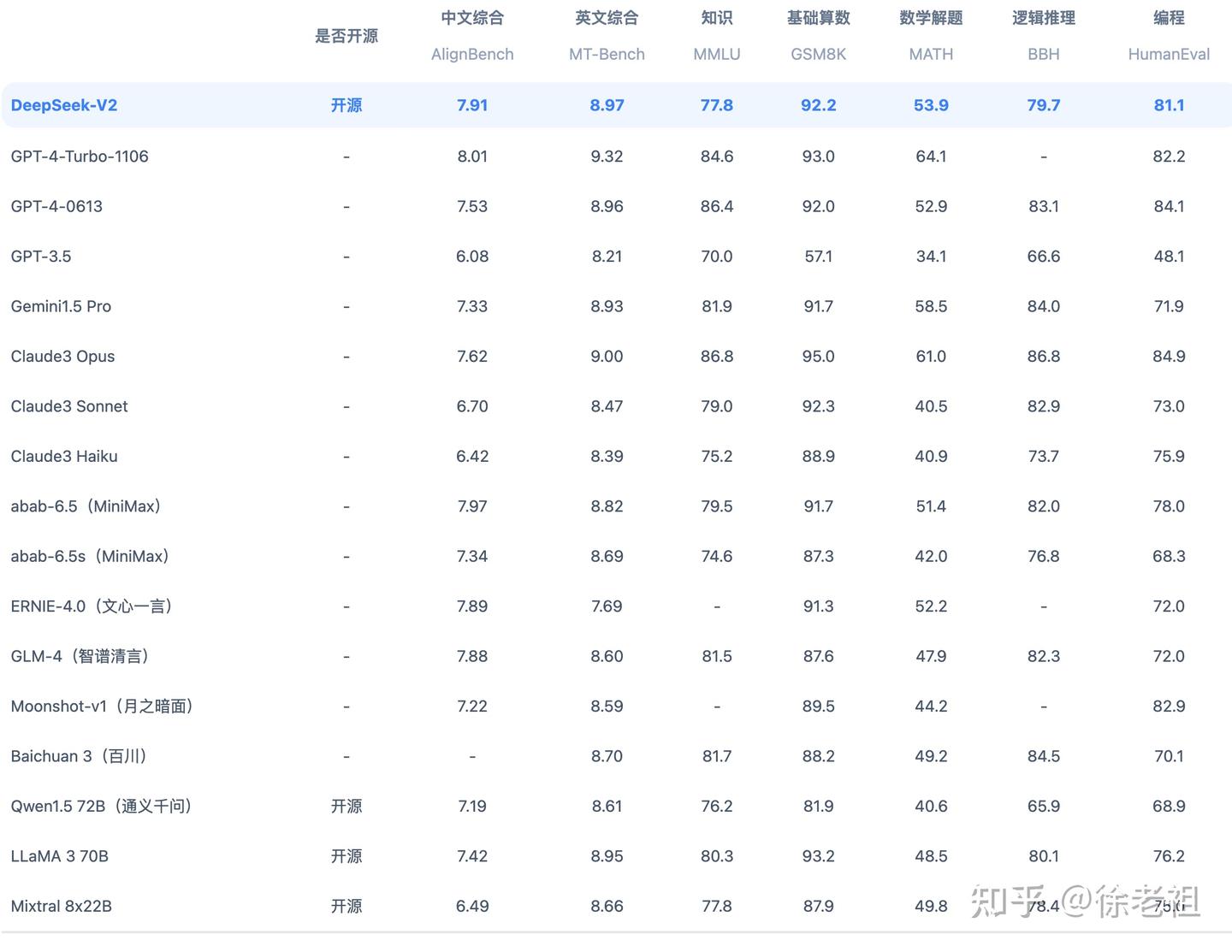The image size is (1232, 952).
Task: Click the DeepSeek-V2 model name
Action: coord(64,105)
